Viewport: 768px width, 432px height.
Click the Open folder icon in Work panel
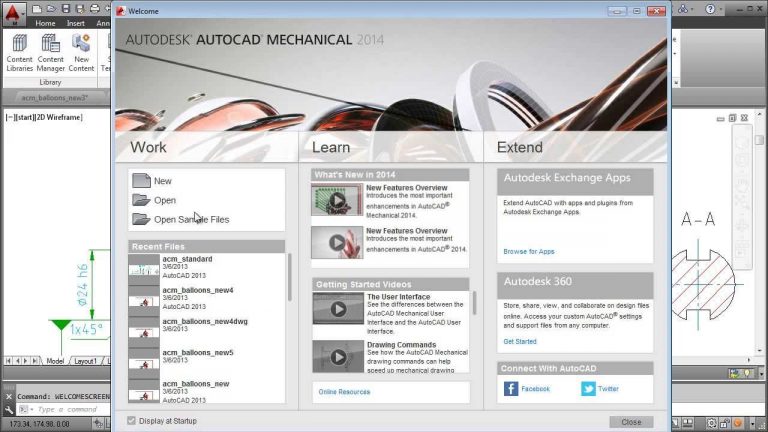click(141, 200)
